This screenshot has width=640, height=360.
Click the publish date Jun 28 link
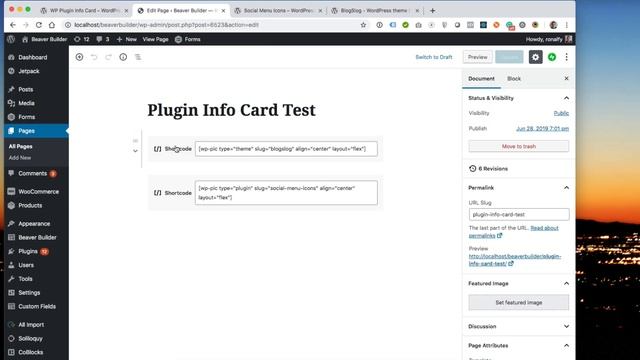pos(542,129)
